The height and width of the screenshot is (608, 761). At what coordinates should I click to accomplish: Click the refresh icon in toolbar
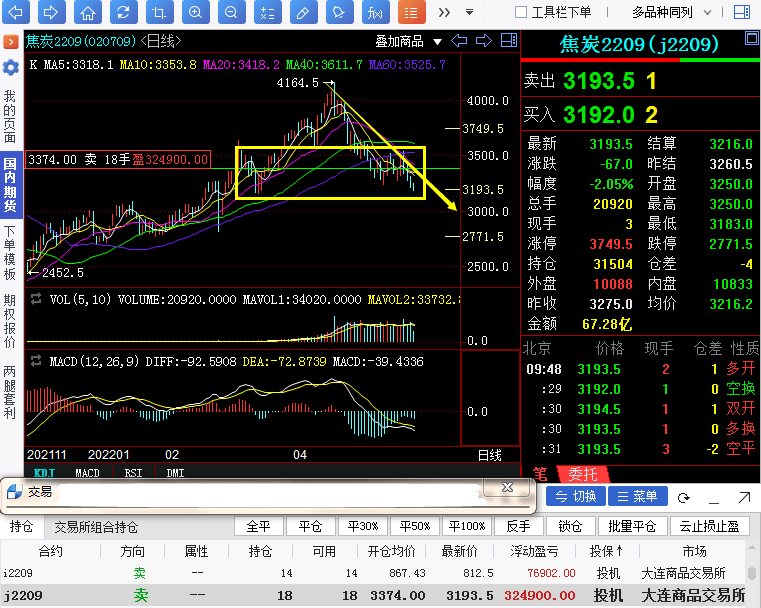(122, 13)
